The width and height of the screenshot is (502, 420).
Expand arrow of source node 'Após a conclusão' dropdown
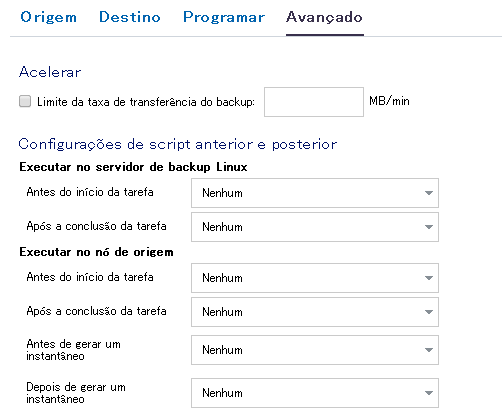(429, 312)
